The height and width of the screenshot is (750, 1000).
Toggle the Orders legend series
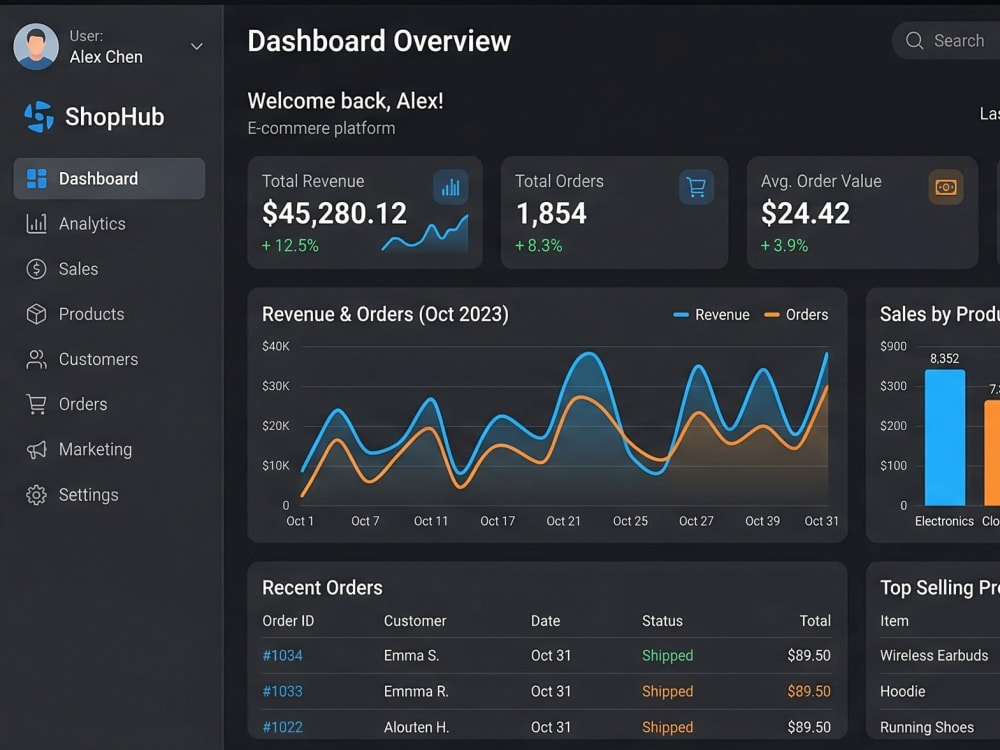click(x=796, y=314)
